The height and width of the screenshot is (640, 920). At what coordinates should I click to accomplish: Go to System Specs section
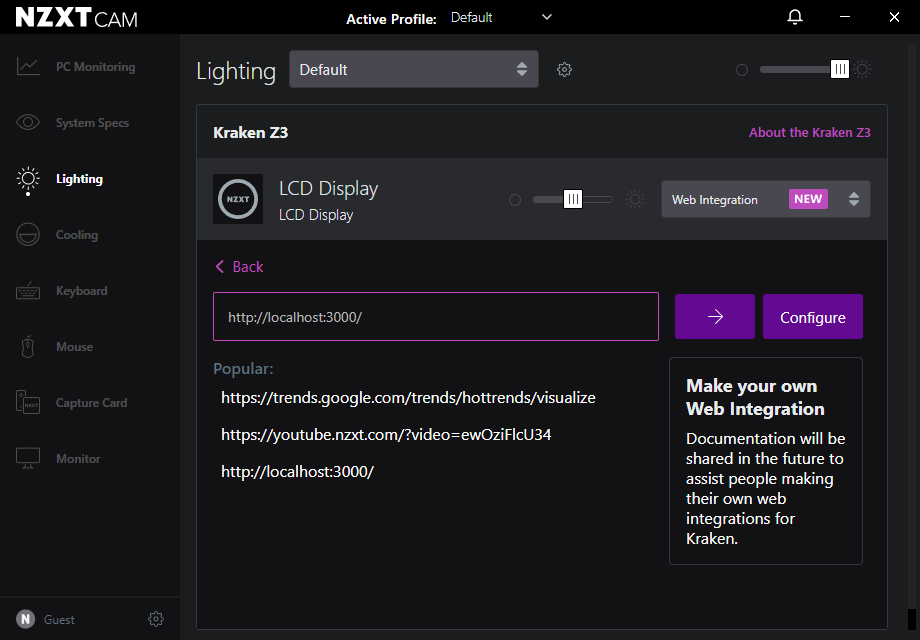pos(92,123)
